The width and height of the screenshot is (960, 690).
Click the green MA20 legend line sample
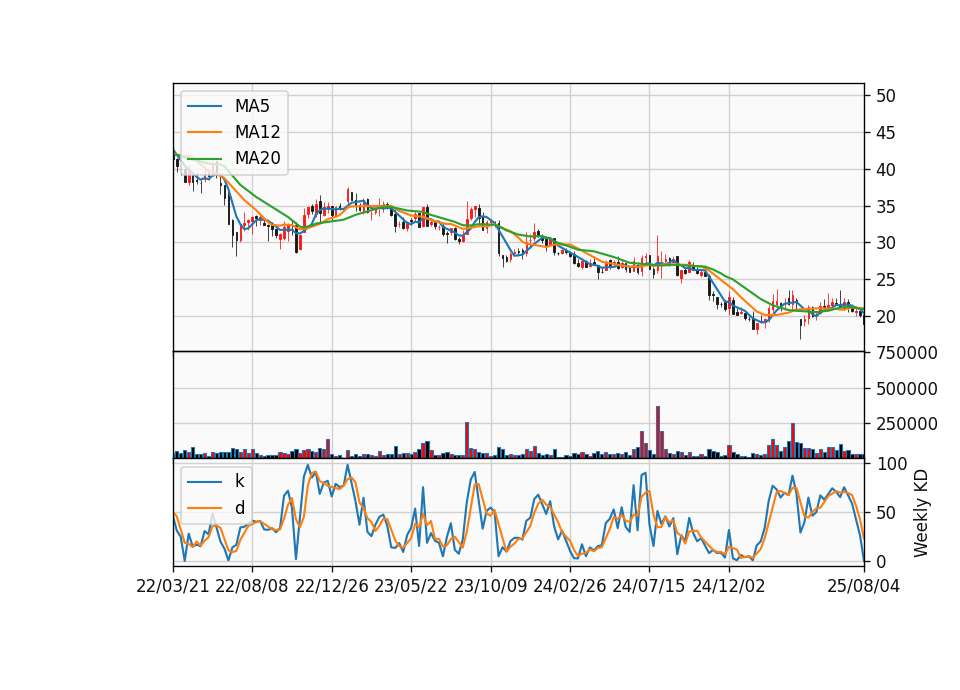pyautogui.click(x=204, y=158)
